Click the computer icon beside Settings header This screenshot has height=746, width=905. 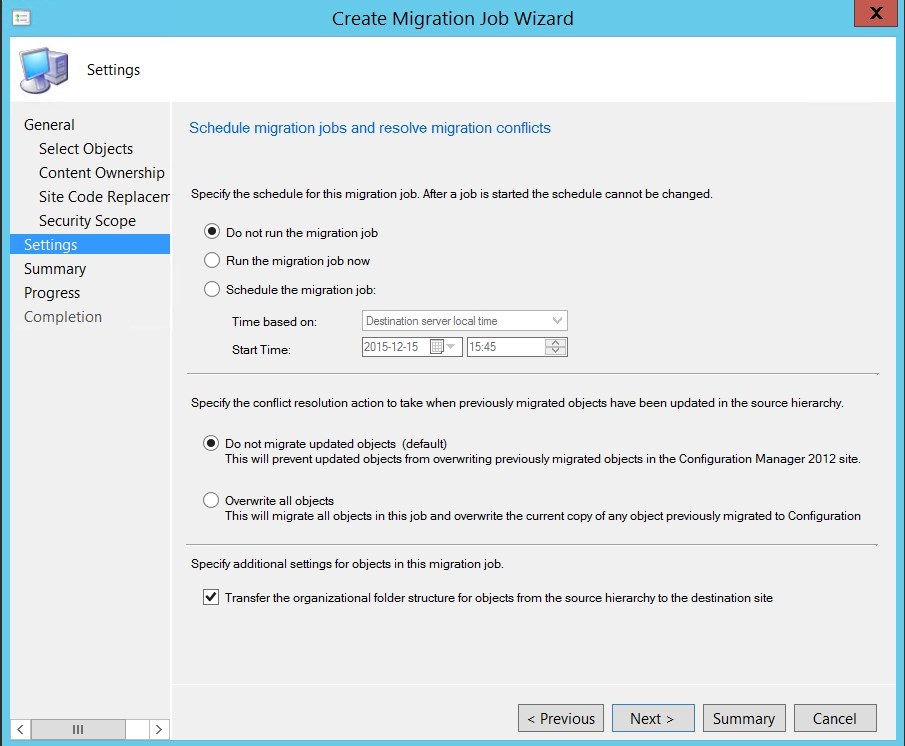(x=43, y=69)
